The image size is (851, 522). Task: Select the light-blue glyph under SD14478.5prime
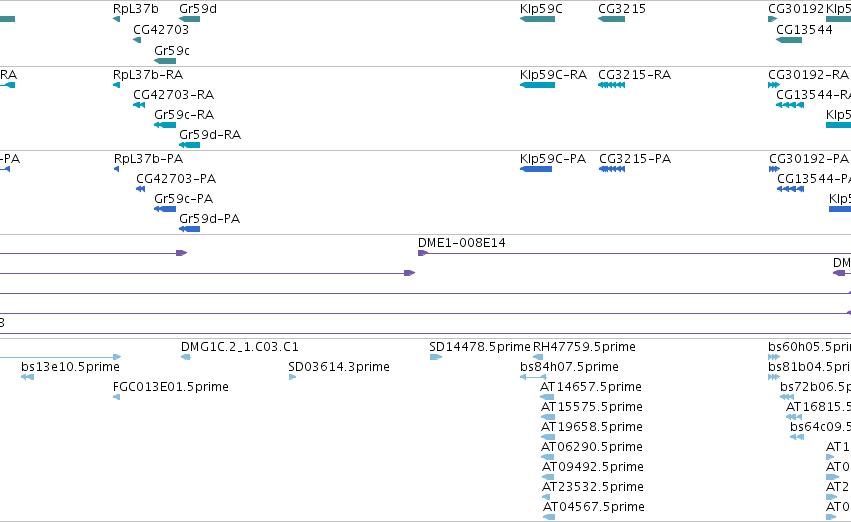[x=435, y=357]
